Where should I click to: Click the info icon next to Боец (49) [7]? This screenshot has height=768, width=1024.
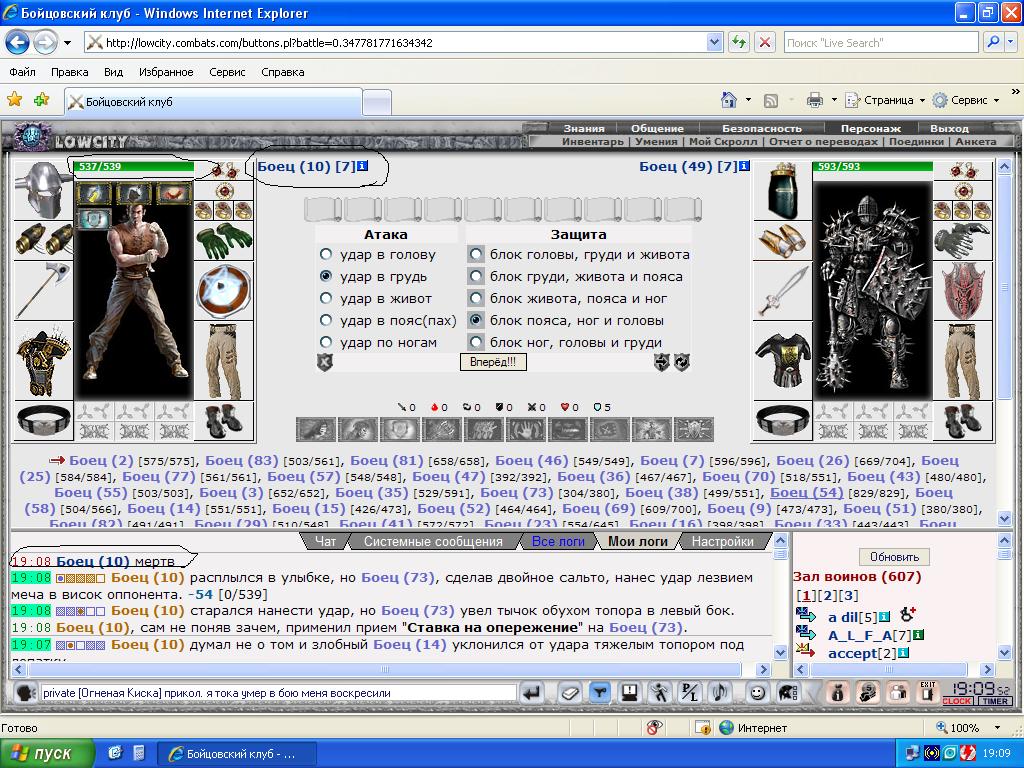[744, 166]
